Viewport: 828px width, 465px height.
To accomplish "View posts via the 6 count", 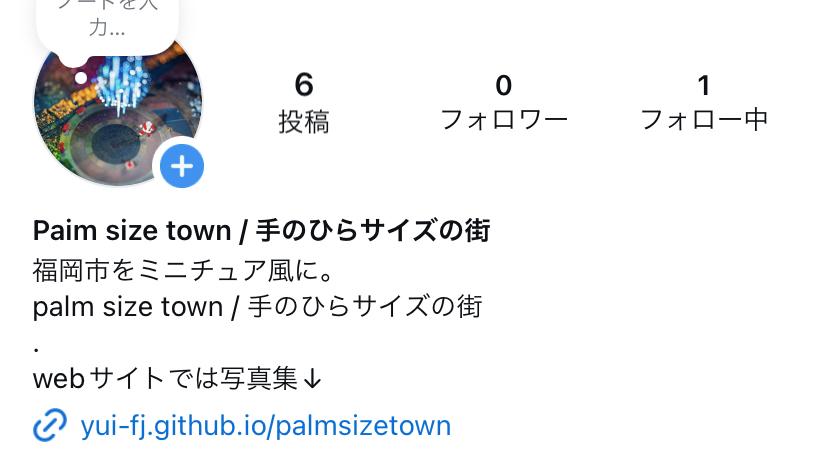I will pyautogui.click(x=304, y=84).
